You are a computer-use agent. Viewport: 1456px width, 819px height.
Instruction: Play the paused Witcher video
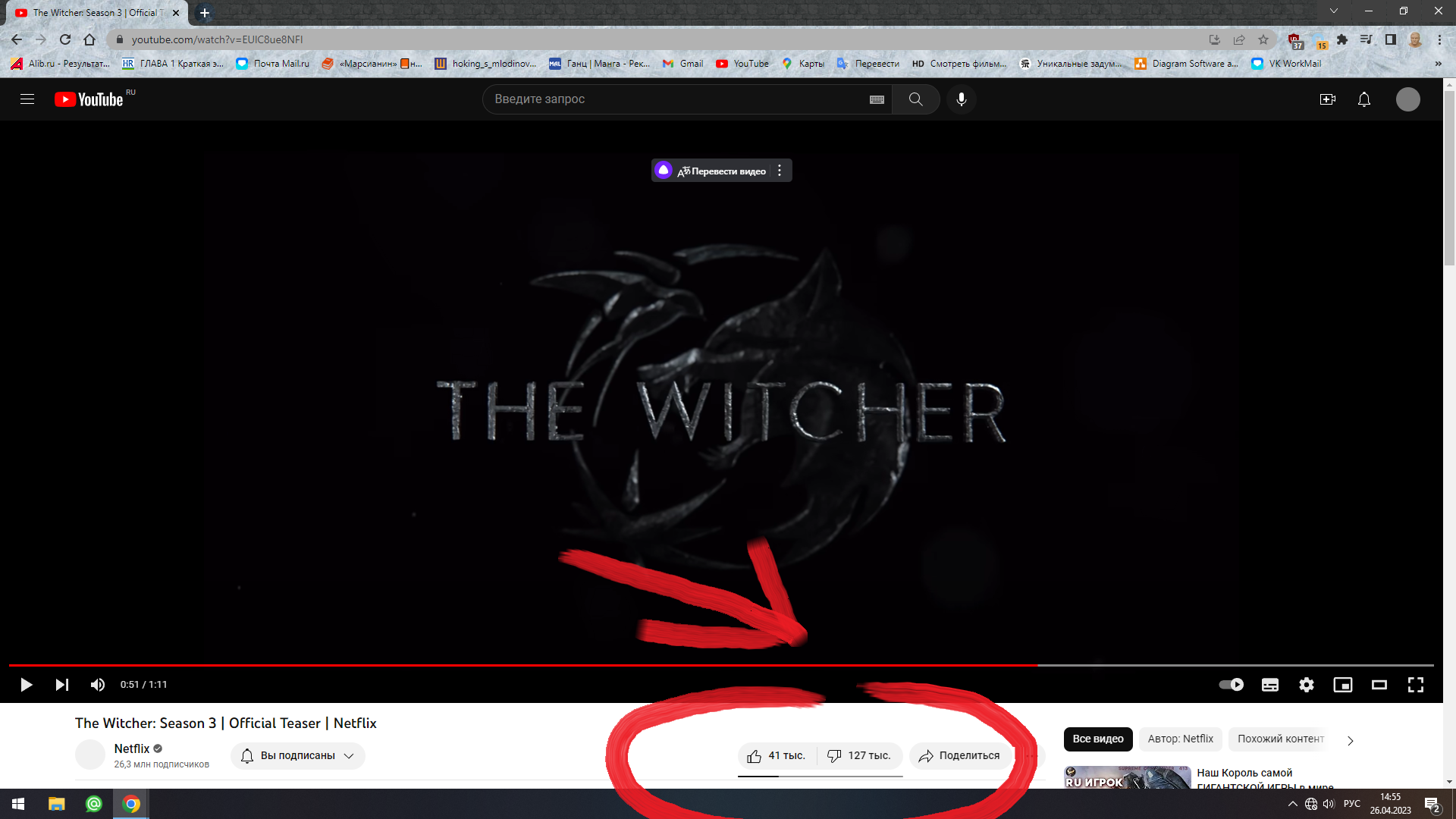(26, 685)
